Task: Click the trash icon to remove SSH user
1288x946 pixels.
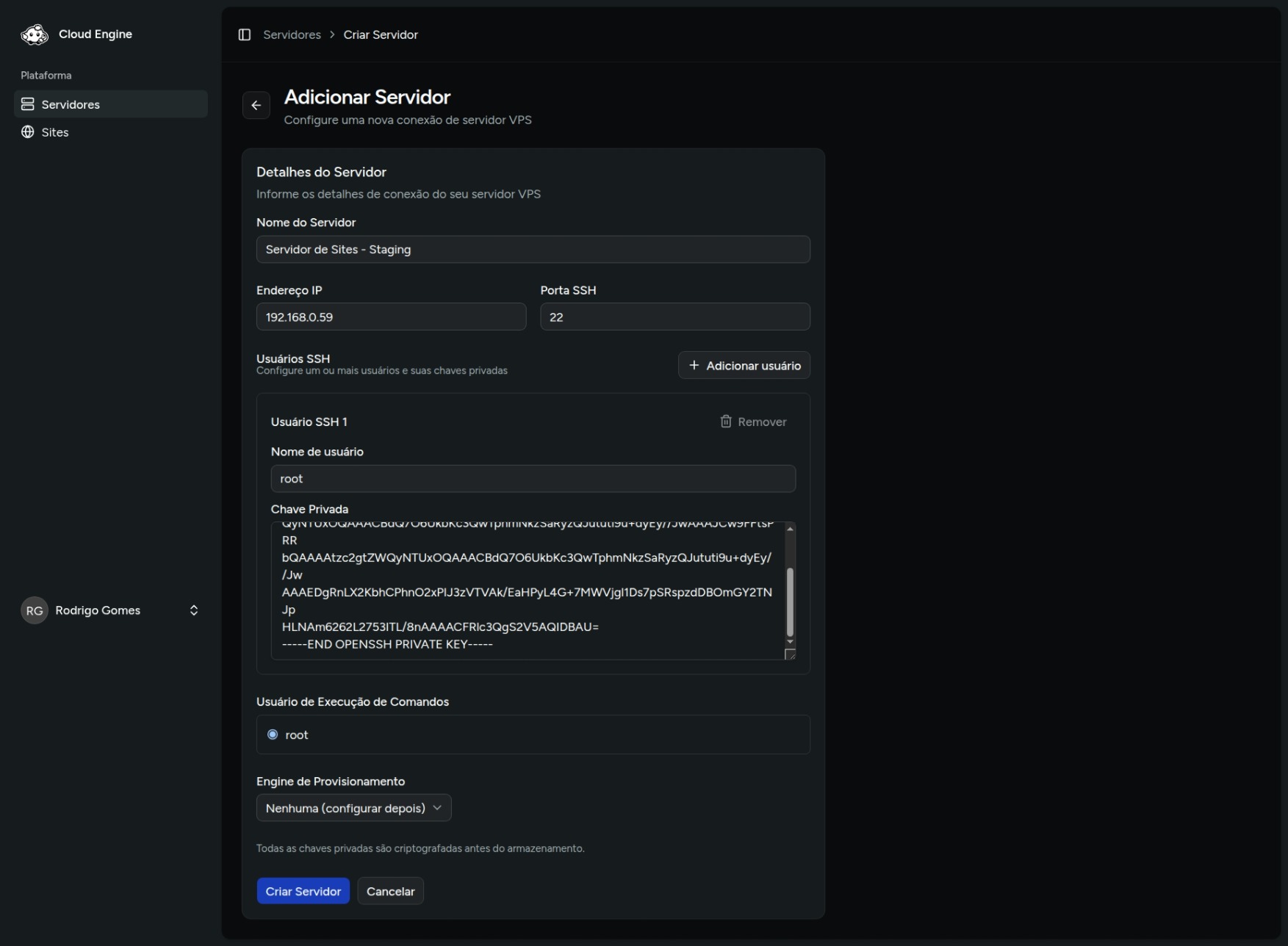Action: 725,422
